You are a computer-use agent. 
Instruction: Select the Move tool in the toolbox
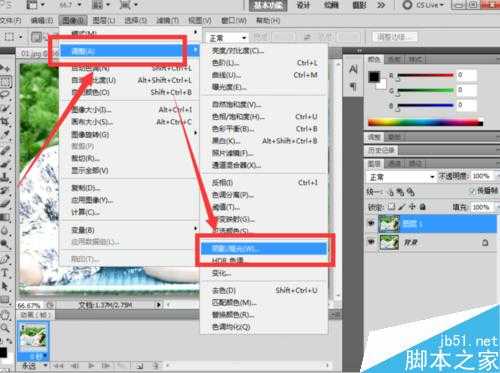pos(5,68)
